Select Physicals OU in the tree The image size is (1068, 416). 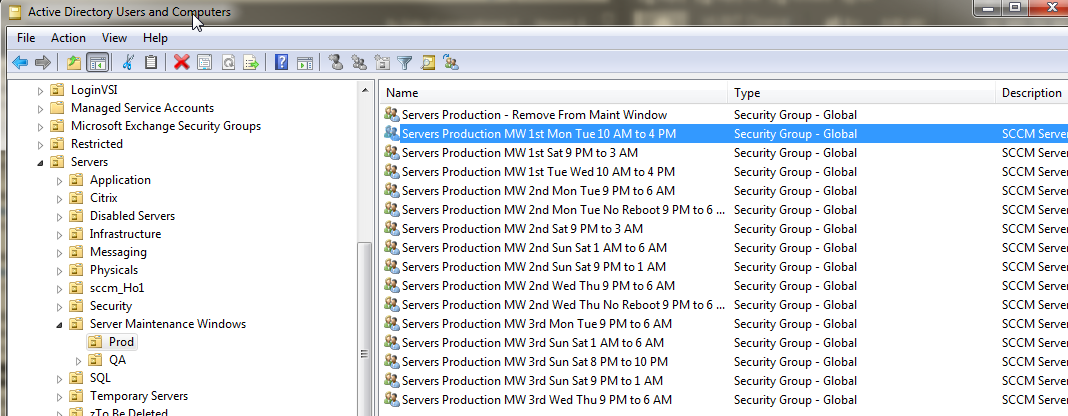click(x=113, y=270)
